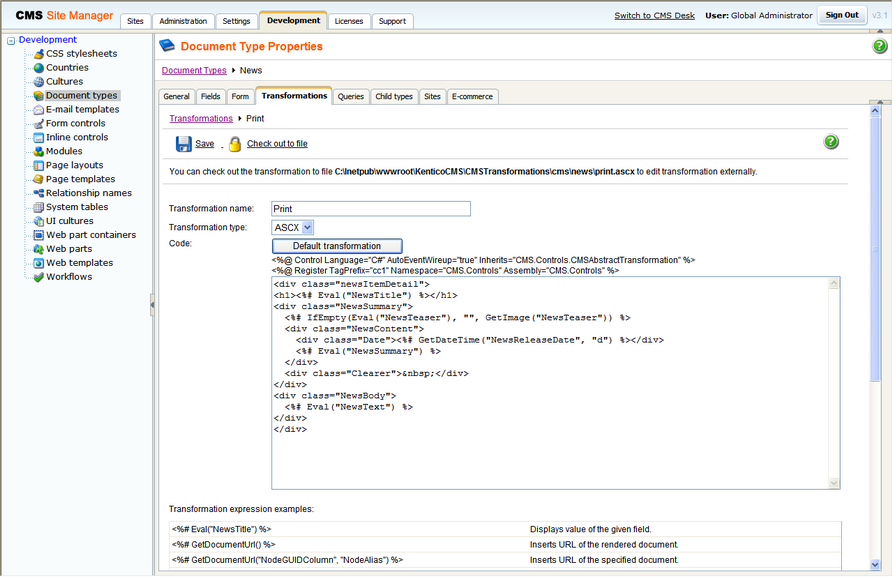Click the green help icon beside the Save toolbar
Viewport: 893px width, 577px height.
[831, 141]
